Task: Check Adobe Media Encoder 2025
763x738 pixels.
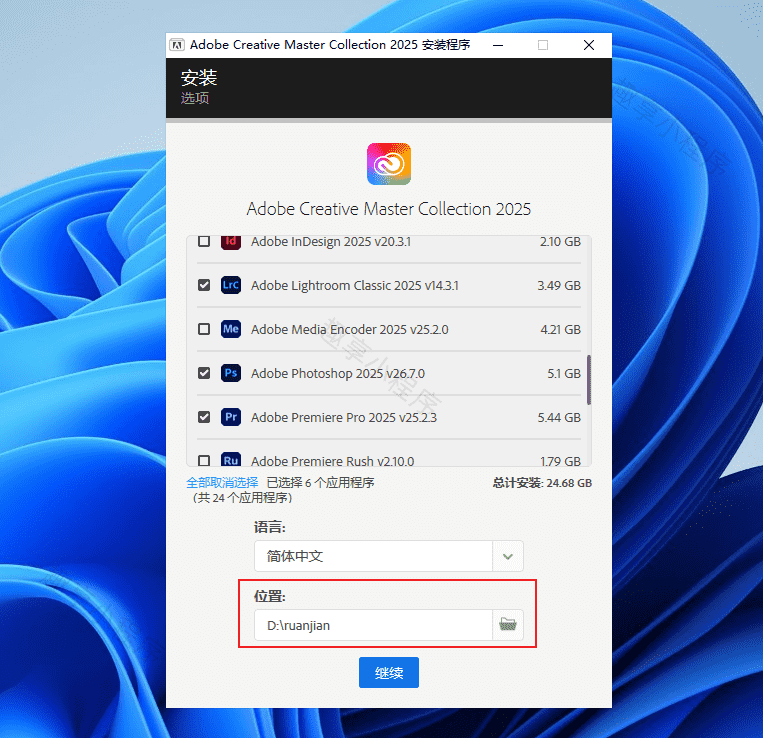Action: (204, 329)
